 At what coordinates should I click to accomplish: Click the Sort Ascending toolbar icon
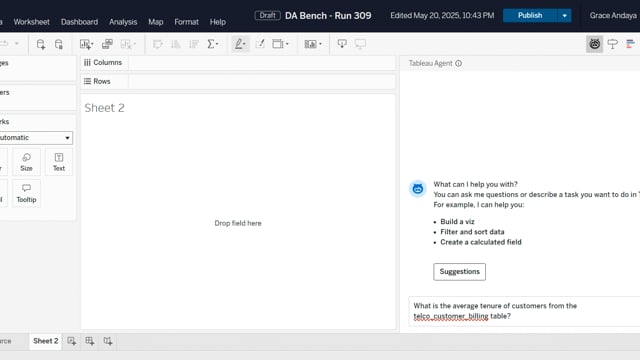click(x=176, y=44)
